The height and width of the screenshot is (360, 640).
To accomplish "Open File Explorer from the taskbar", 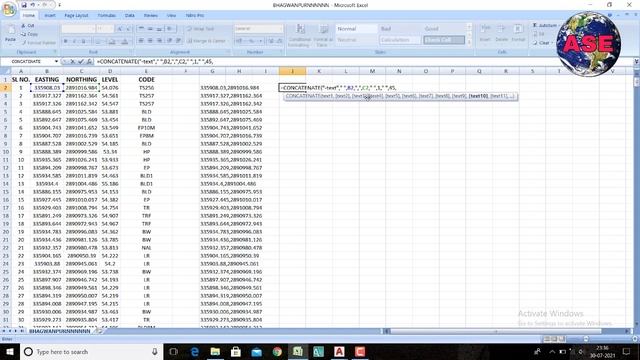I will point(215,351).
